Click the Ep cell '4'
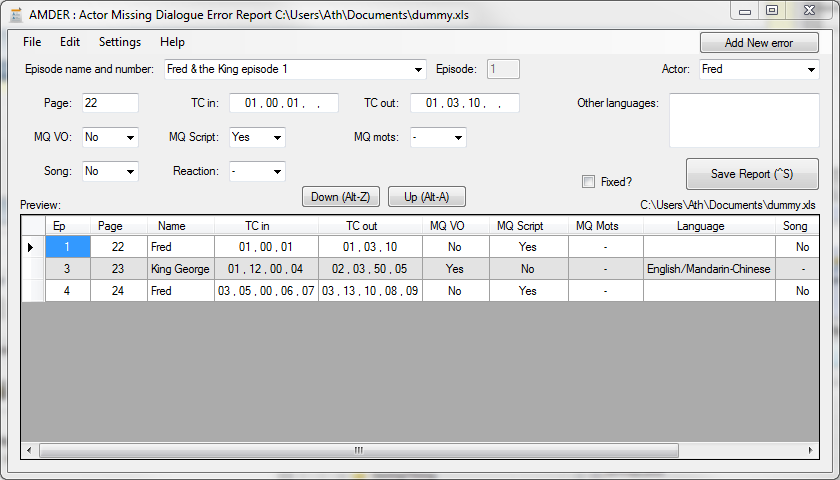Image resolution: width=840 pixels, height=480 pixels. pos(68,291)
